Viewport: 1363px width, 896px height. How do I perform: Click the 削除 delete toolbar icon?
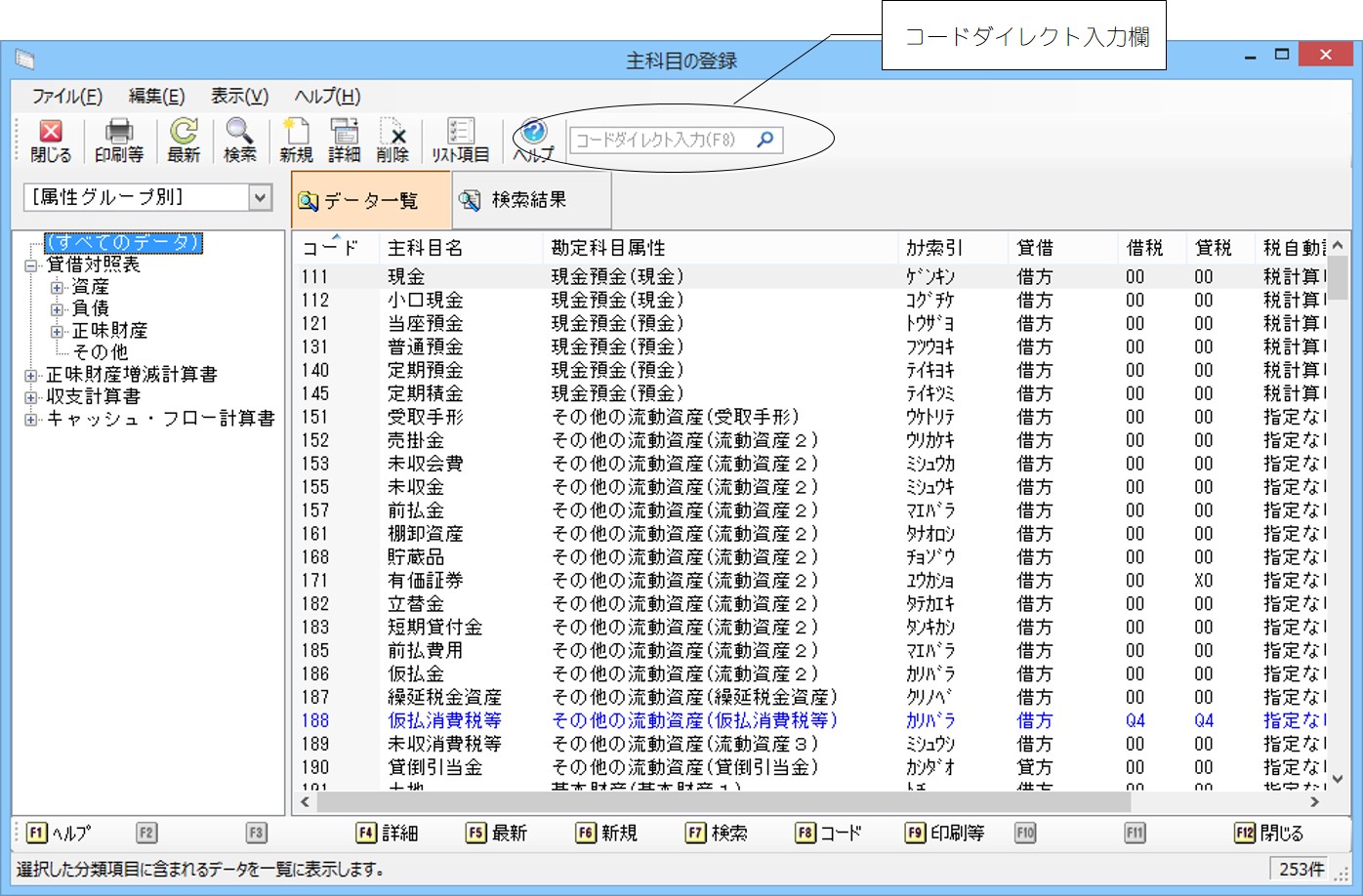point(392,140)
